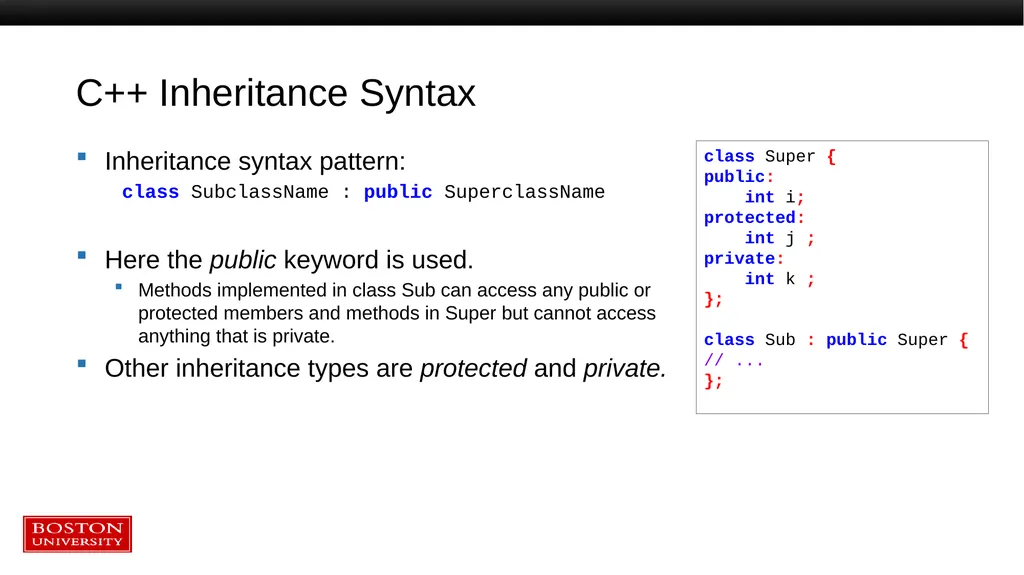Click the Boston University logo
The height and width of the screenshot is (575, 1024).
[x=77, y=534]
